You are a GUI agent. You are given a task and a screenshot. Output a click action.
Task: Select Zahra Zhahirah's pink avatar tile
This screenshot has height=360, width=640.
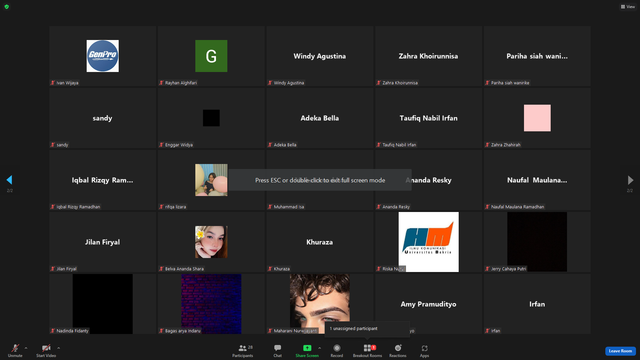(x=537, y=118)
